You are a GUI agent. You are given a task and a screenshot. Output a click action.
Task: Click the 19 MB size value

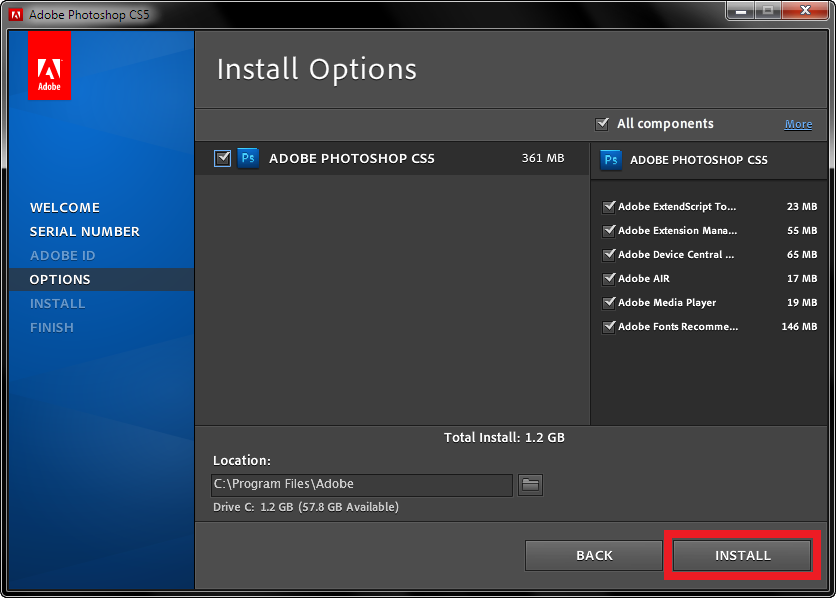pos(802,303)
